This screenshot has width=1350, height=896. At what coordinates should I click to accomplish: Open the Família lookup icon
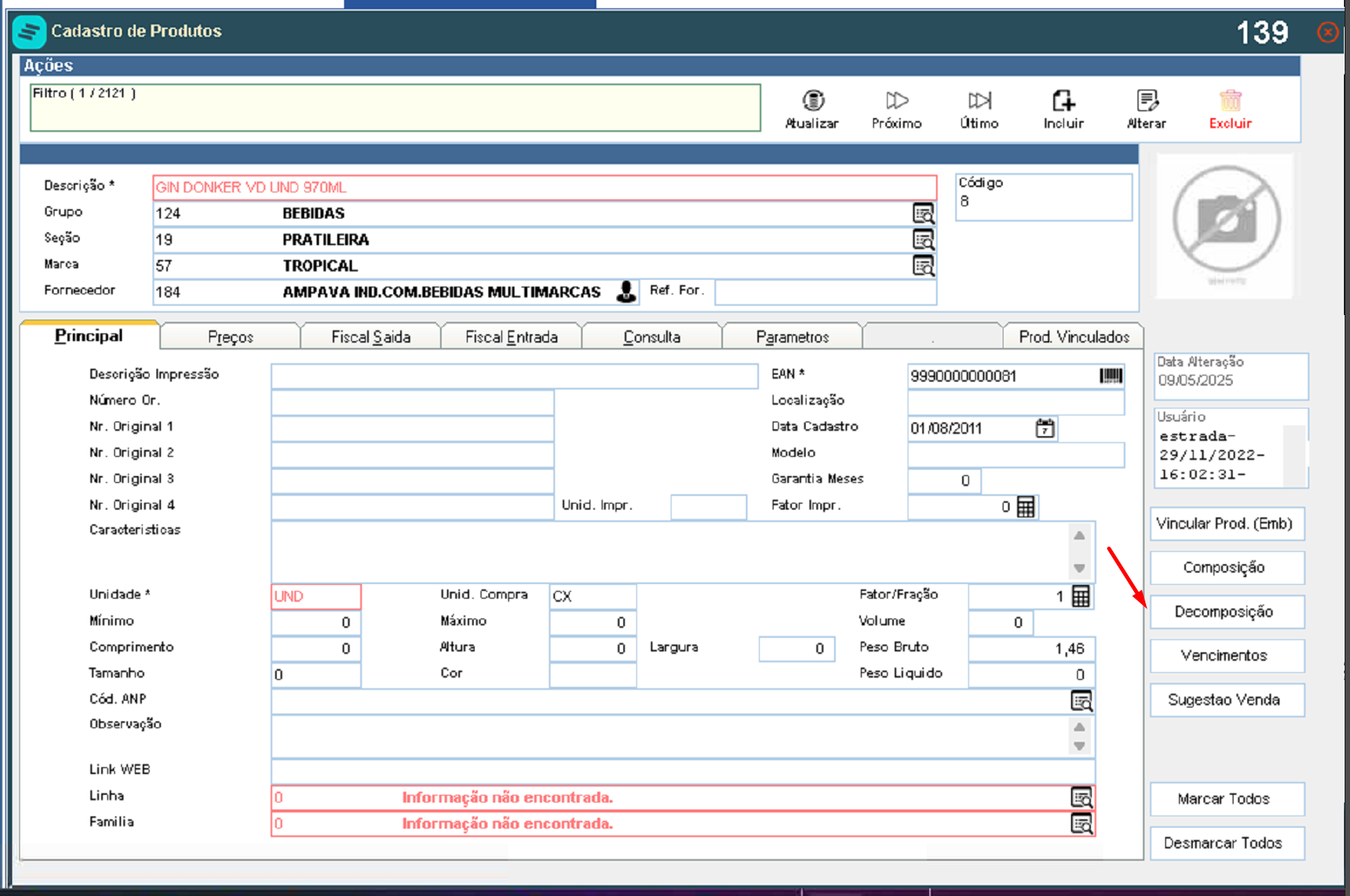(1082, 824)
